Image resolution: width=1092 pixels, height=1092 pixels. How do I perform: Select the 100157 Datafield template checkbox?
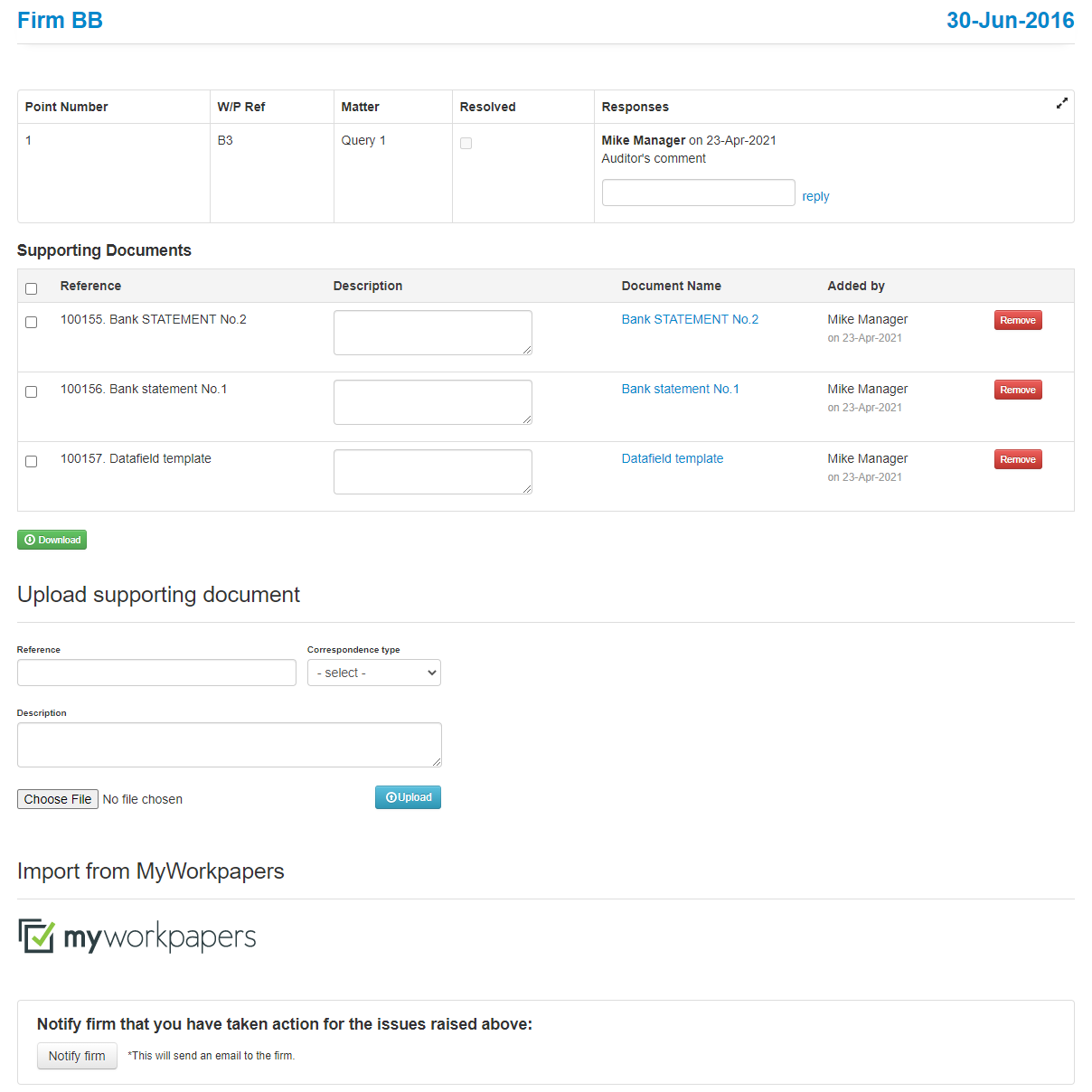(32, 461)
